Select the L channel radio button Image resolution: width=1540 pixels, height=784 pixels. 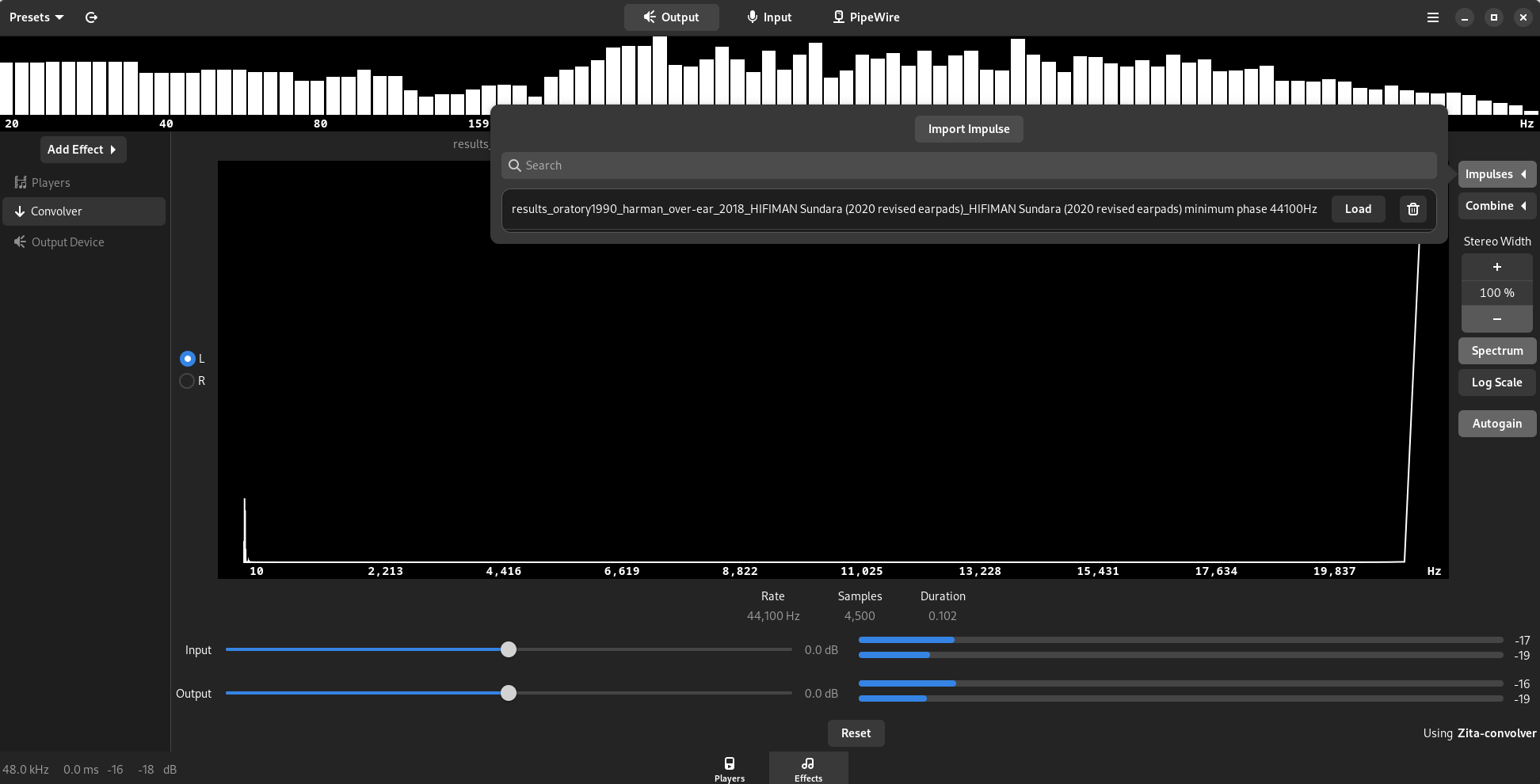tap(188, 359)
